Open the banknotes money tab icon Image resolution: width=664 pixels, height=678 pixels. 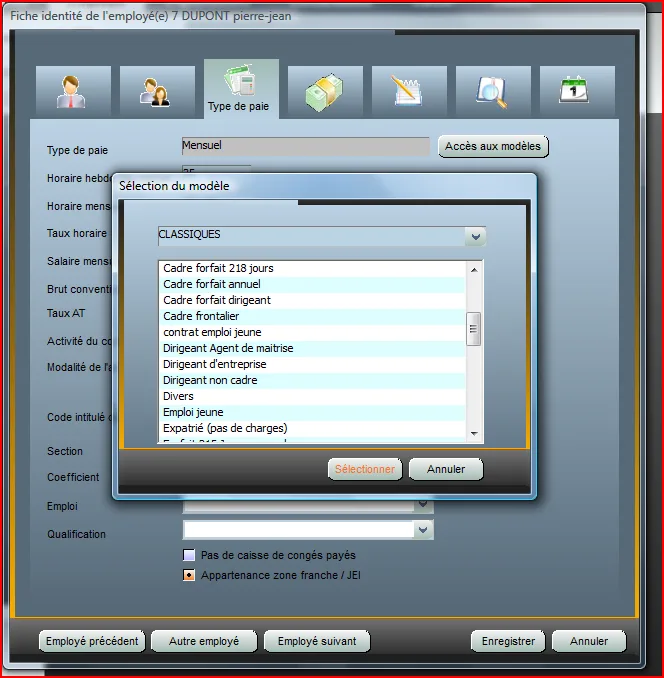(325, 91)
